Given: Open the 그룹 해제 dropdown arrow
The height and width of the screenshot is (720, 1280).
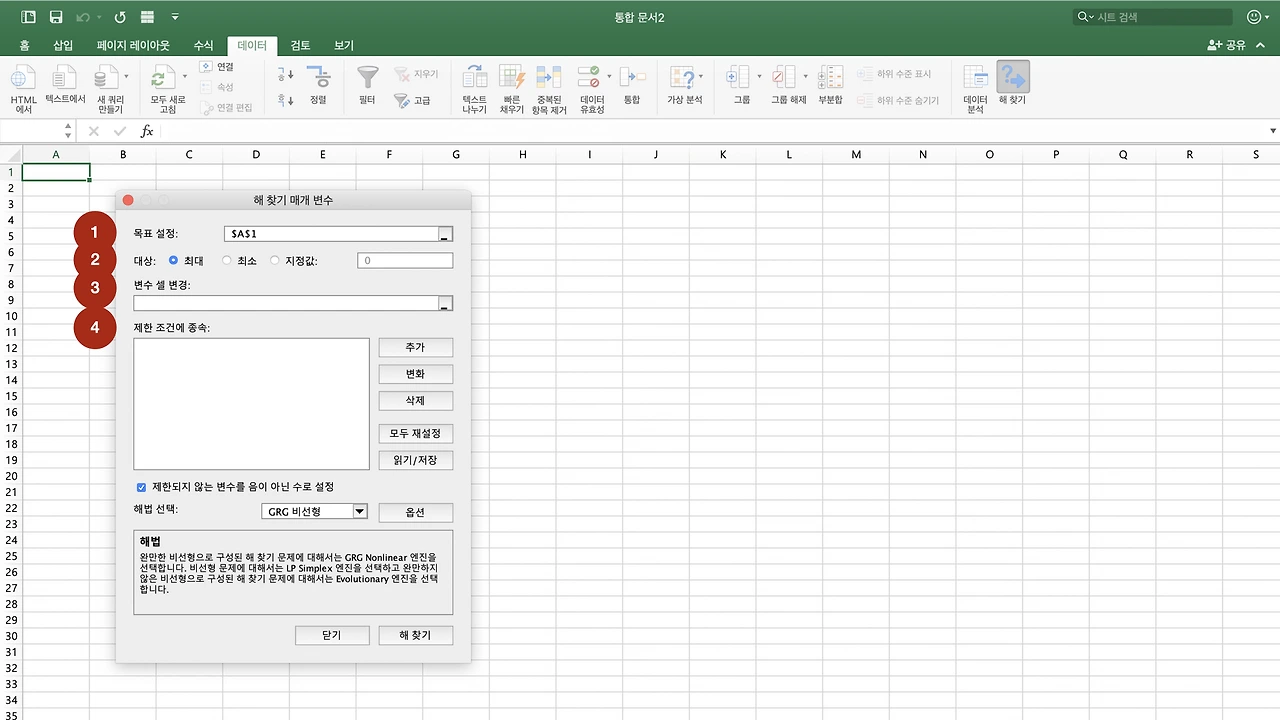Looking at the screenshot, I should [805, 76].
